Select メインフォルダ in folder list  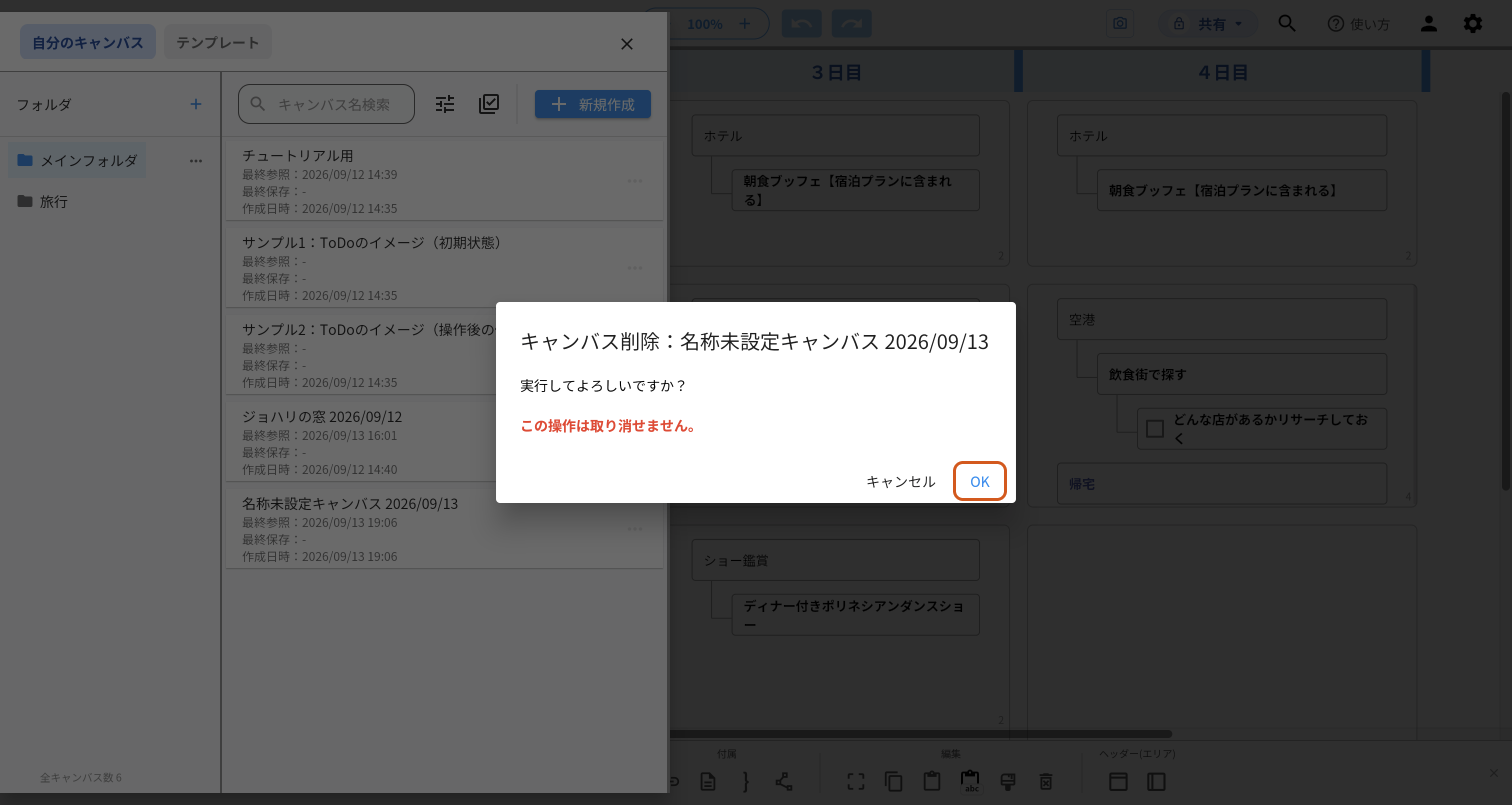point(78,160)
